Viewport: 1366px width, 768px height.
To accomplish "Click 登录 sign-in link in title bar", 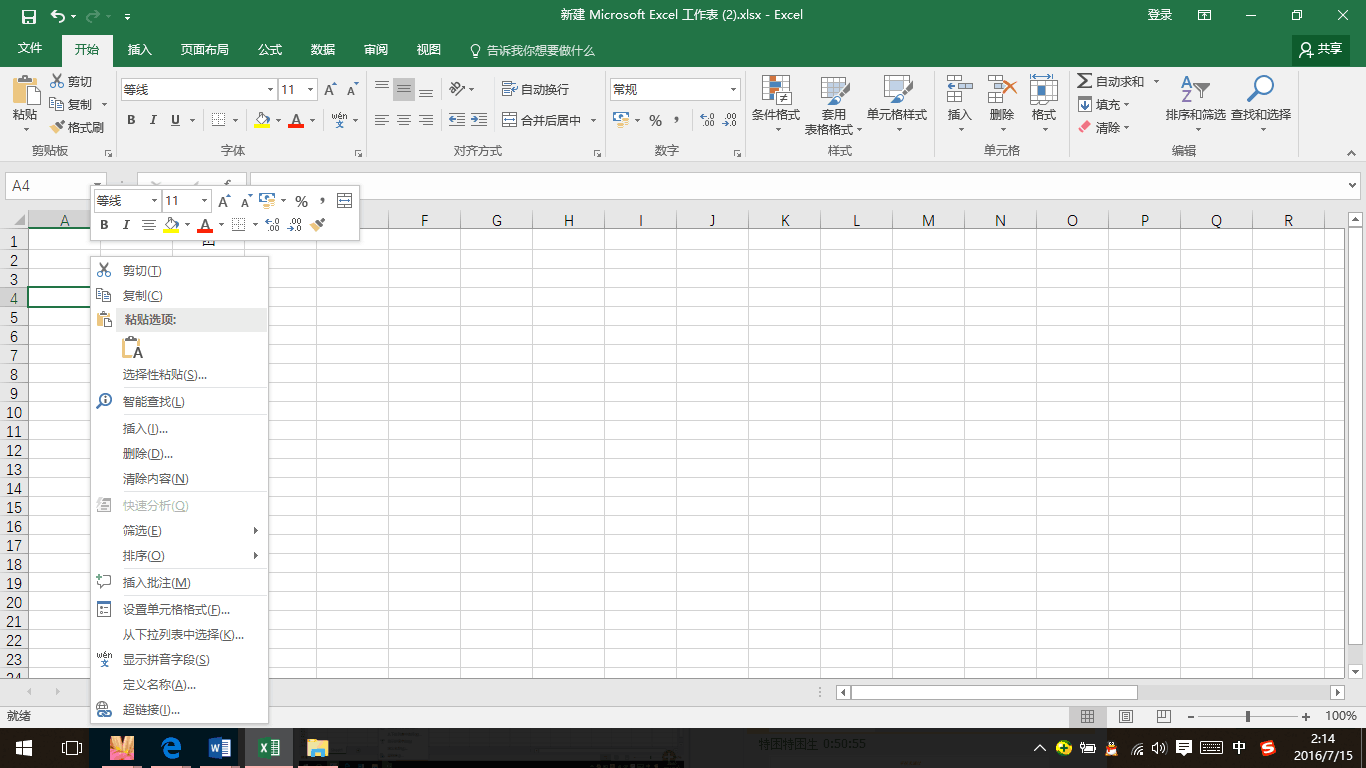I will pyautogui.click(x=1160, y=15).
